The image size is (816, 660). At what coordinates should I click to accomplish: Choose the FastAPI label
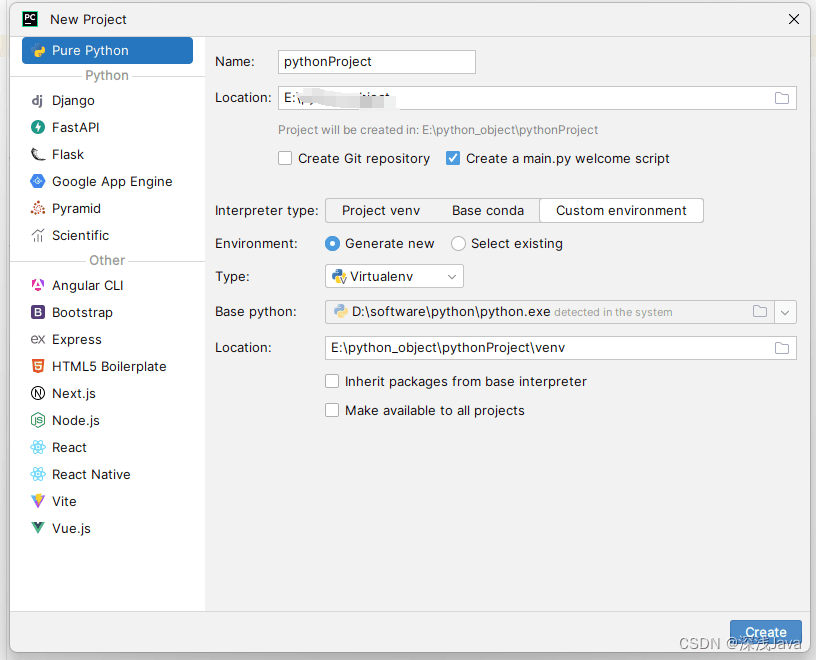75,128
